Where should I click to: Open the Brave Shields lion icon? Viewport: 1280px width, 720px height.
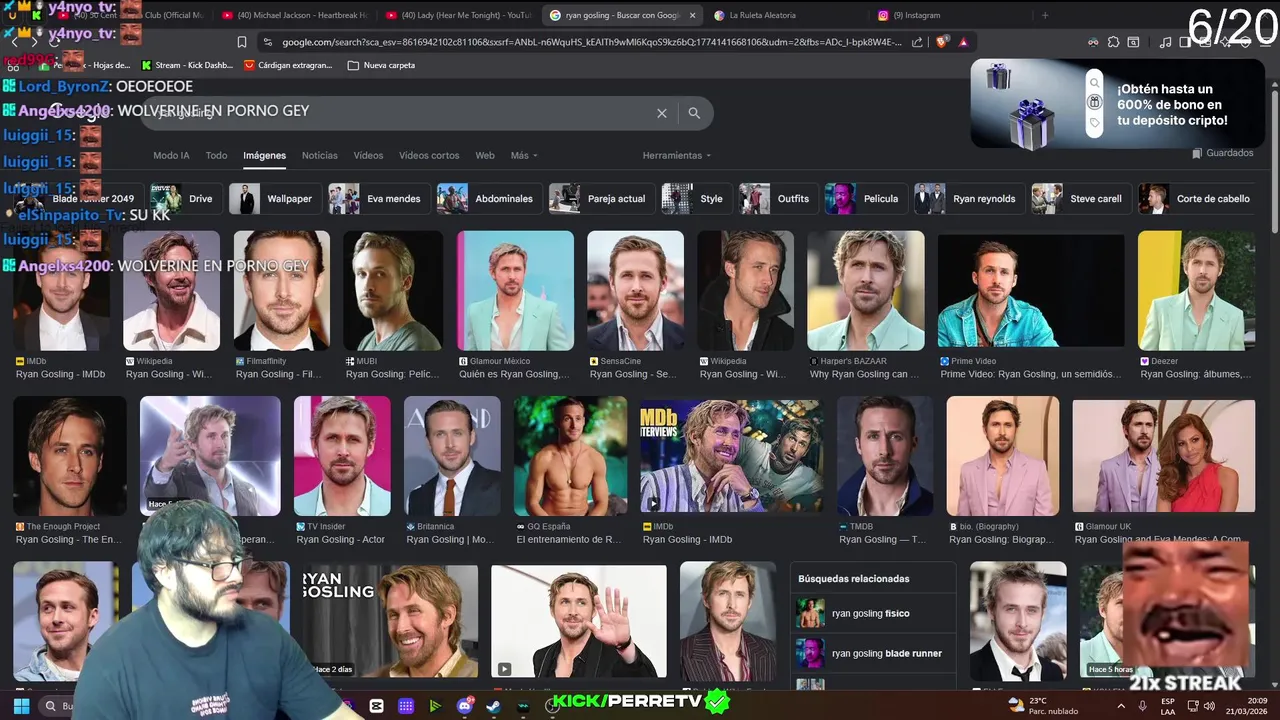coord(942,42)
